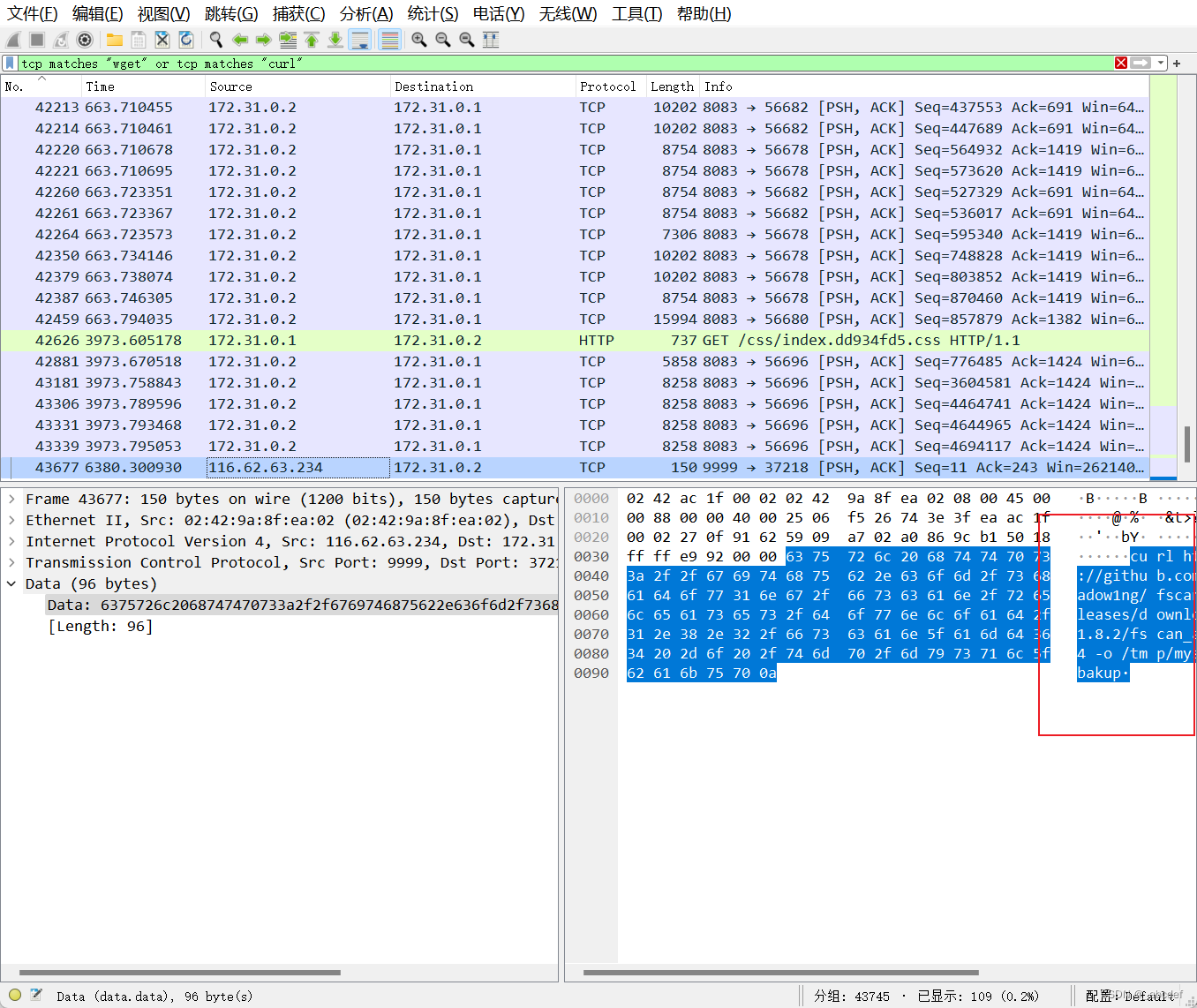This screenshot has height=1008, width=1197.
Task: Expand the Transmission Control Protocol node
Action: [x=11, y=562]
